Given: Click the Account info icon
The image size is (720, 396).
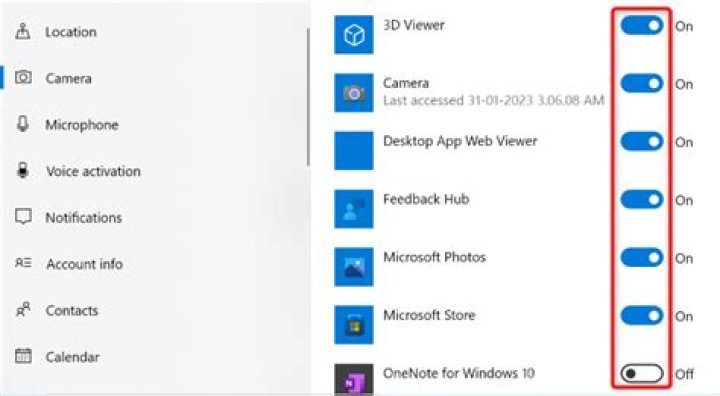Looking at the screenshot, I should tap(23, 263).
